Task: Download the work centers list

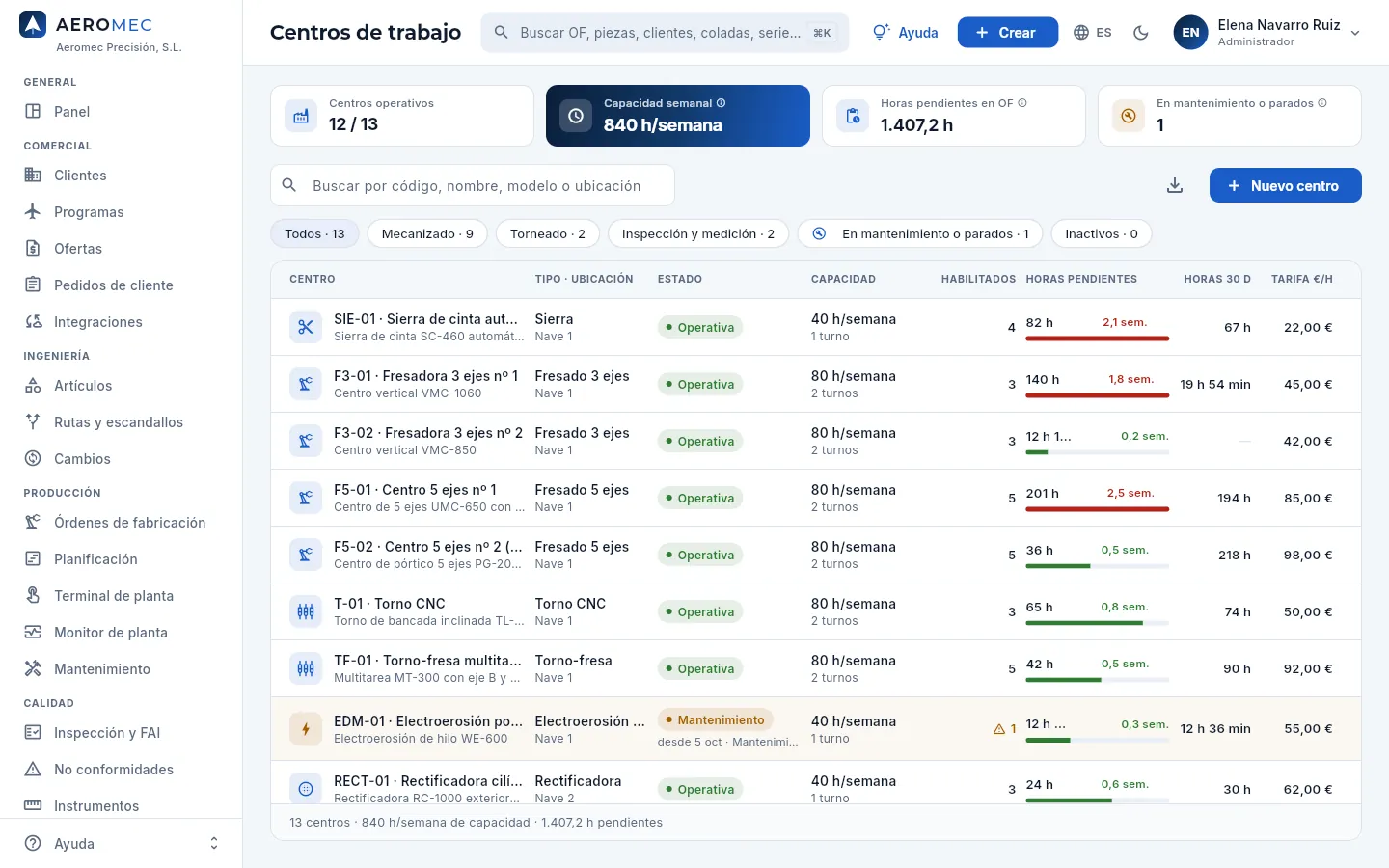Action: coord(1175,185)
